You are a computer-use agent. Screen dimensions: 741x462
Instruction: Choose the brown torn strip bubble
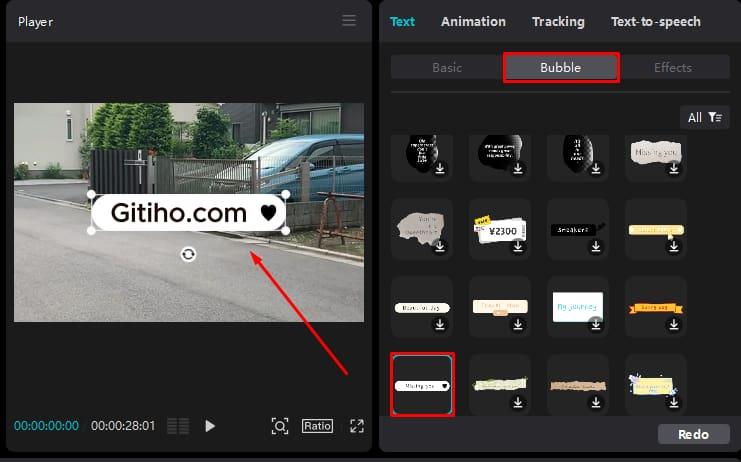click(577, 385)
